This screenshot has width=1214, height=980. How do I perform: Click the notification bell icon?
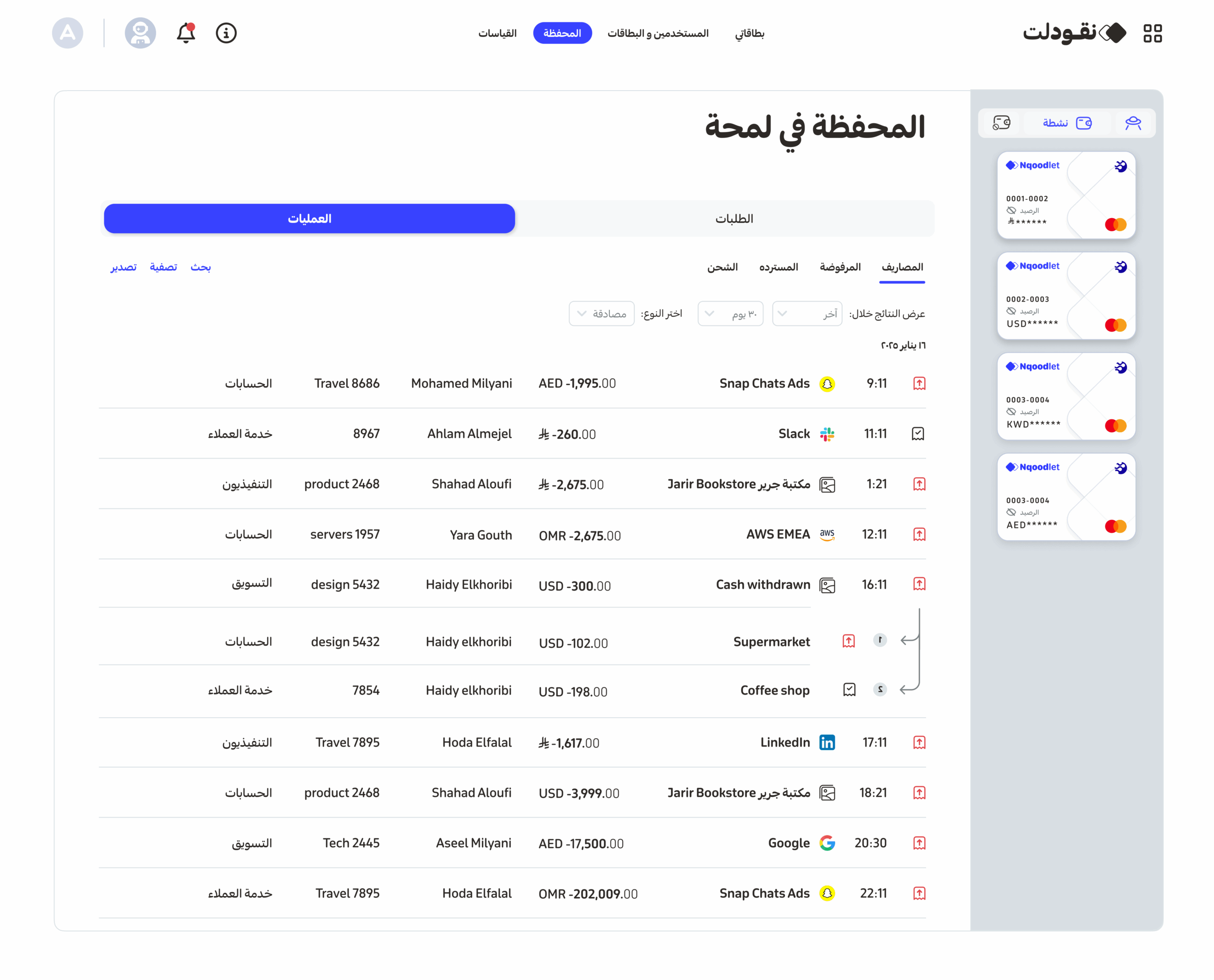(186, 33)
